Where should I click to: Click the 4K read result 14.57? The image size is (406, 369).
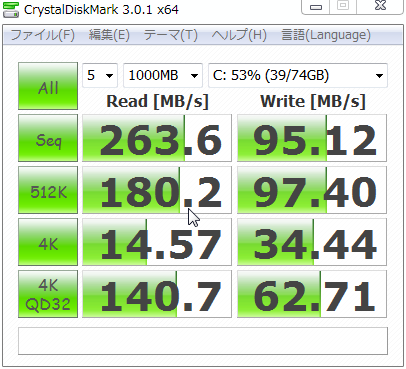click(x=157, y=242)
